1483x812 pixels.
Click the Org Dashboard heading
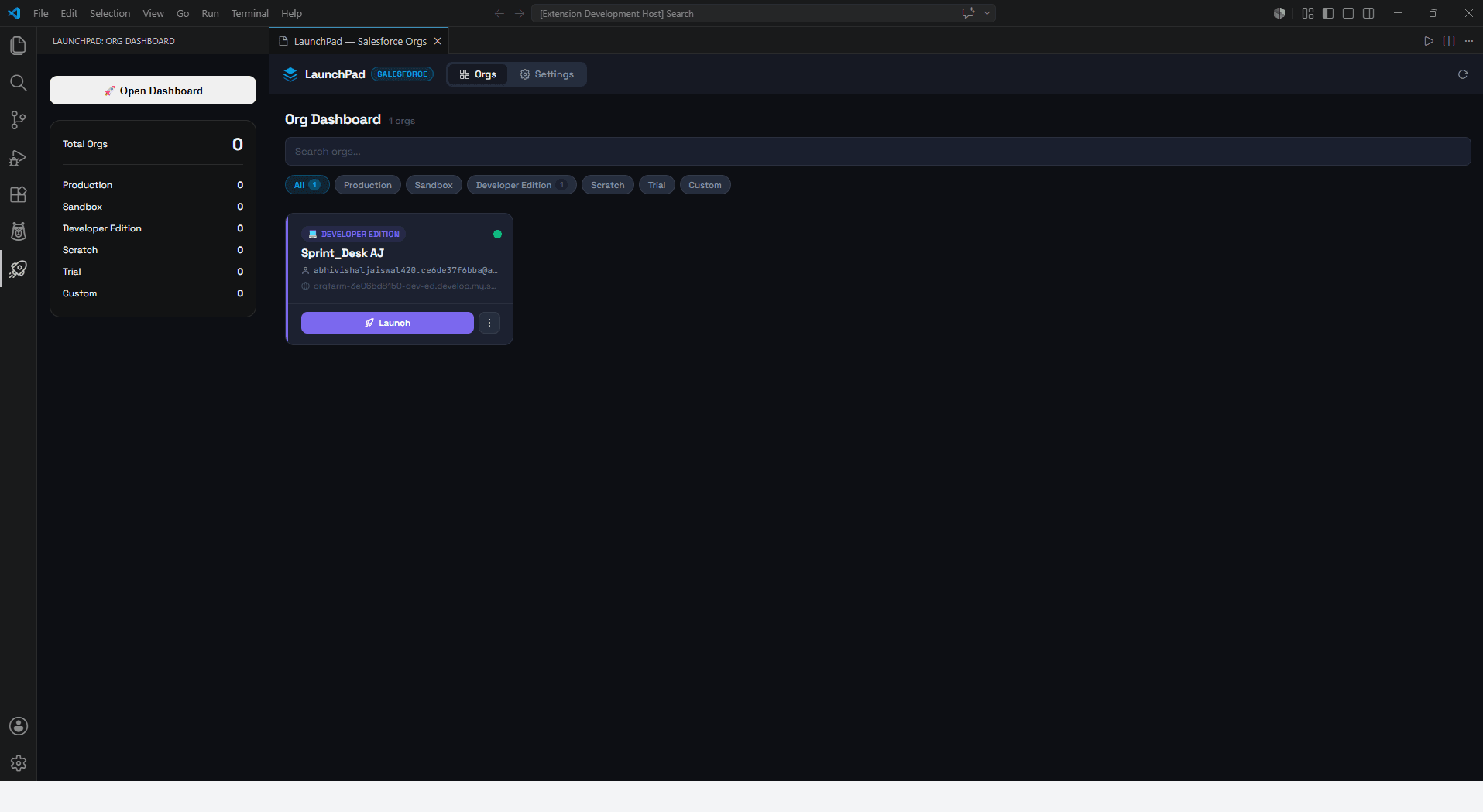click(x=333, y=119)
